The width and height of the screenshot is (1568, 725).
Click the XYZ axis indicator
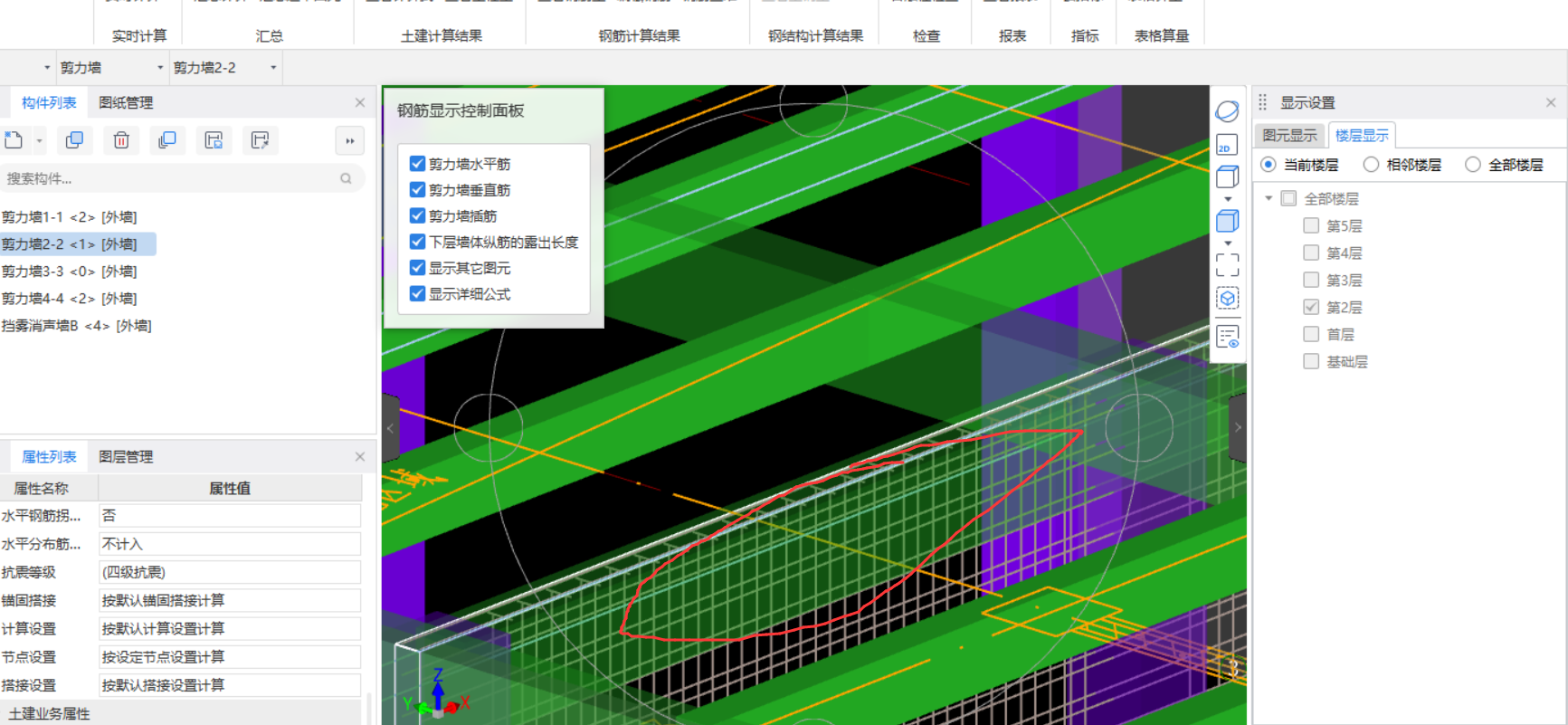pos(437,695)
